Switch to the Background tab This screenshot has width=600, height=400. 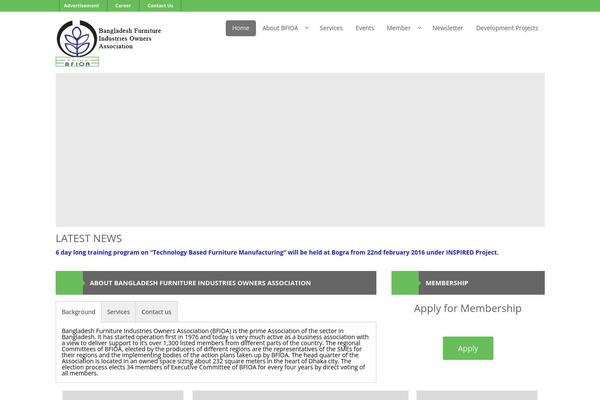pyautogui.click(x=78, y=312)
